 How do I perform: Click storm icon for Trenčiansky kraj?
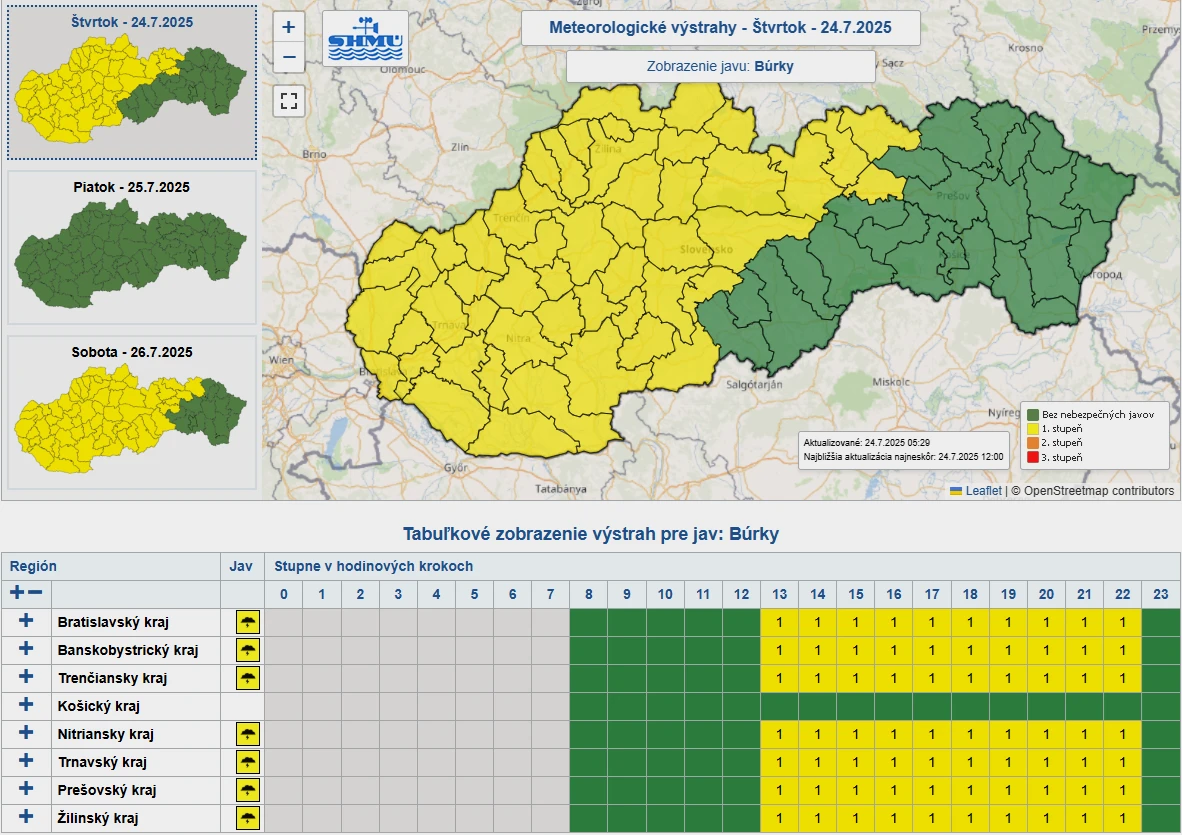tap(247, 678)
